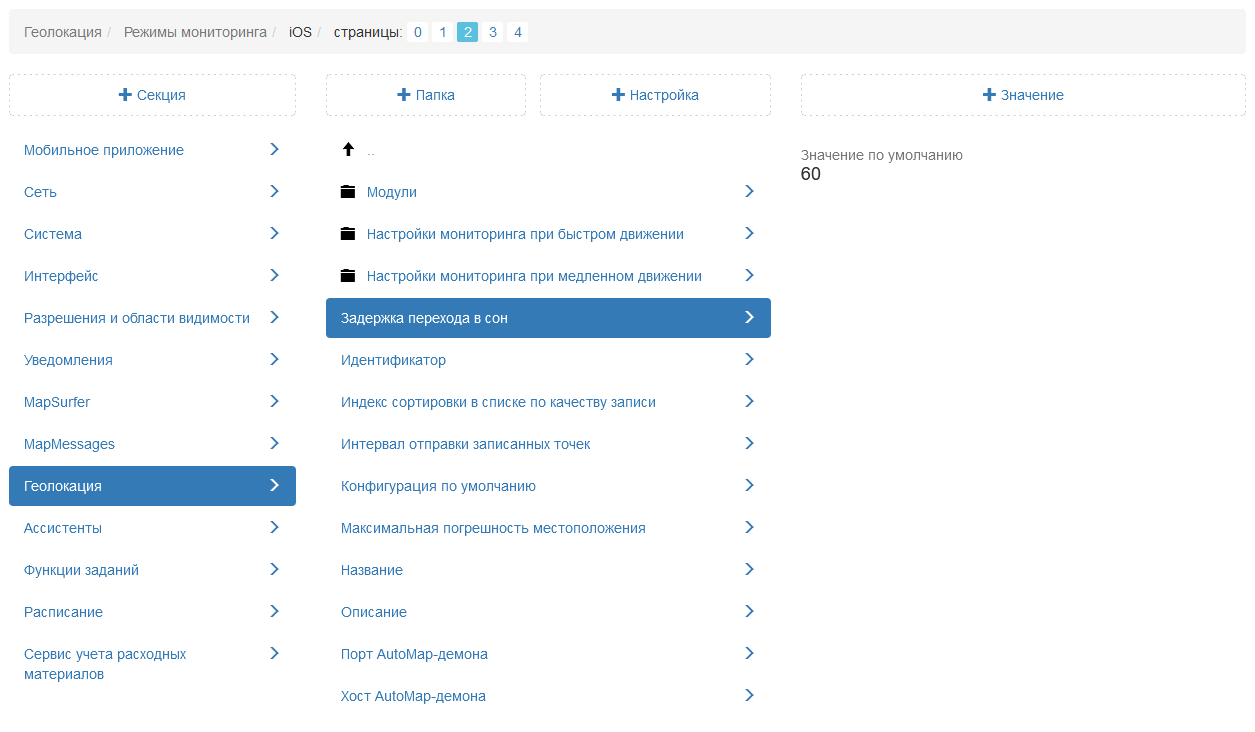
Task: Click chevron next to Идентификатор setting
Action: 750,359
